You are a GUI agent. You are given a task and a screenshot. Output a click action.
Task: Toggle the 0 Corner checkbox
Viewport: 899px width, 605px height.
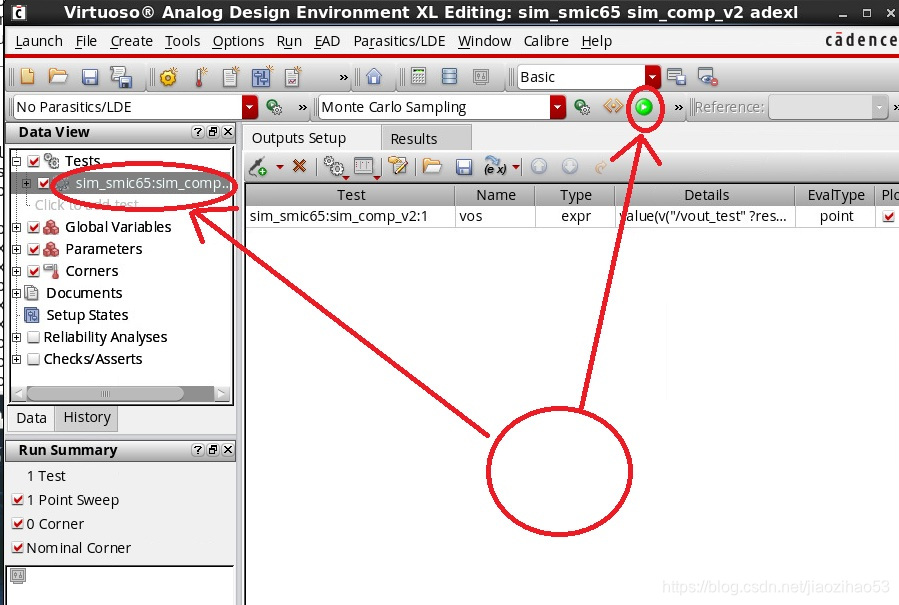(x=18, y=524)
